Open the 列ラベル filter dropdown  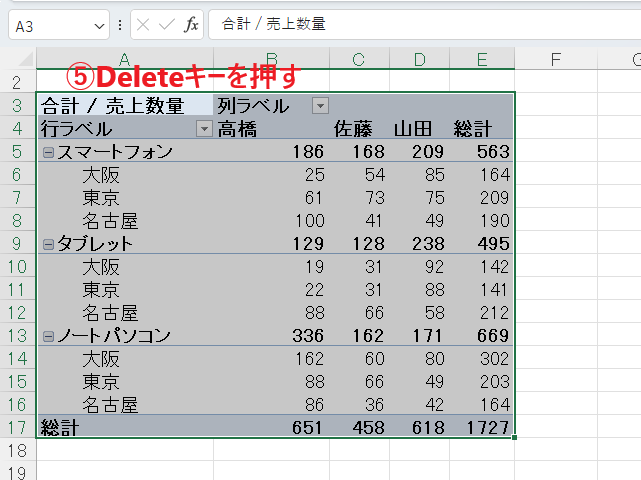pos(320,106)
